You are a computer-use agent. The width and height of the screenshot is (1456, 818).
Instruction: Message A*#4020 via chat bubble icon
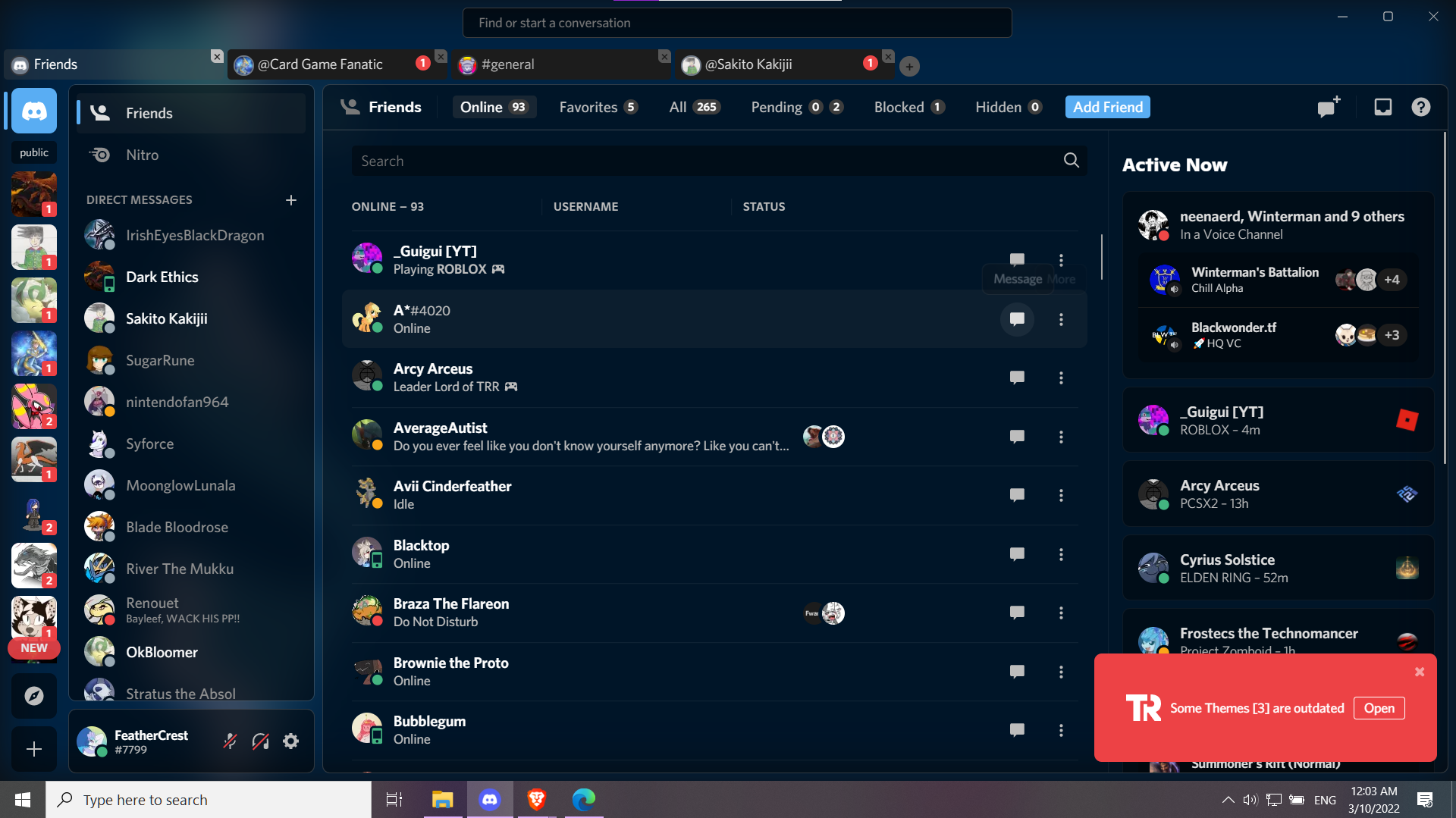(1016, 319)
